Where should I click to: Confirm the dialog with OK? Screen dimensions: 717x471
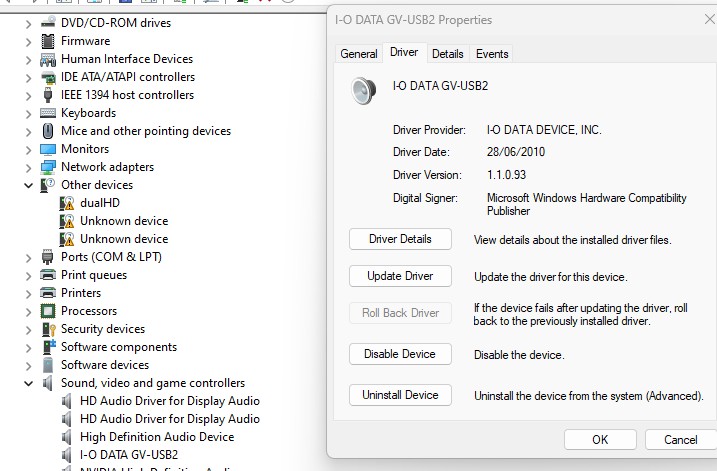pyautogui.click(x=600, y=439)
